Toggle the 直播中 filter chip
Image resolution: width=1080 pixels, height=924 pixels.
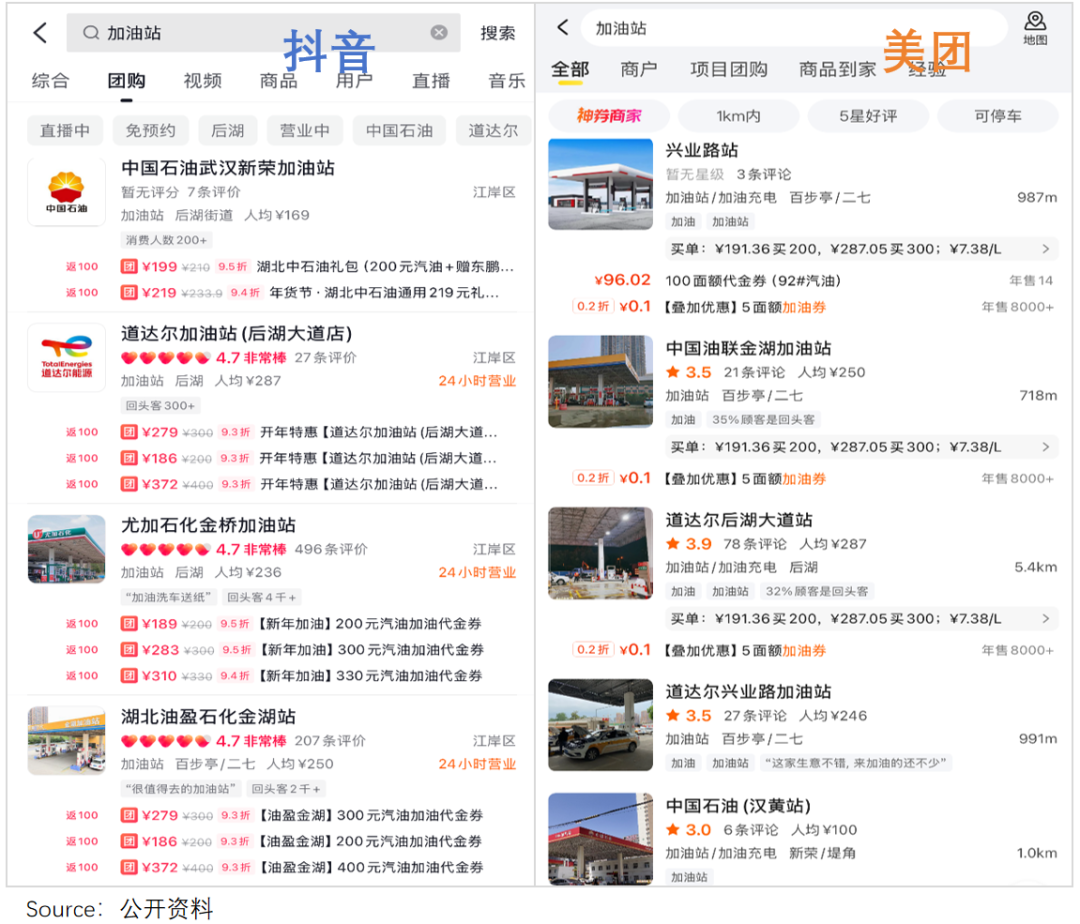pos(65,130)
